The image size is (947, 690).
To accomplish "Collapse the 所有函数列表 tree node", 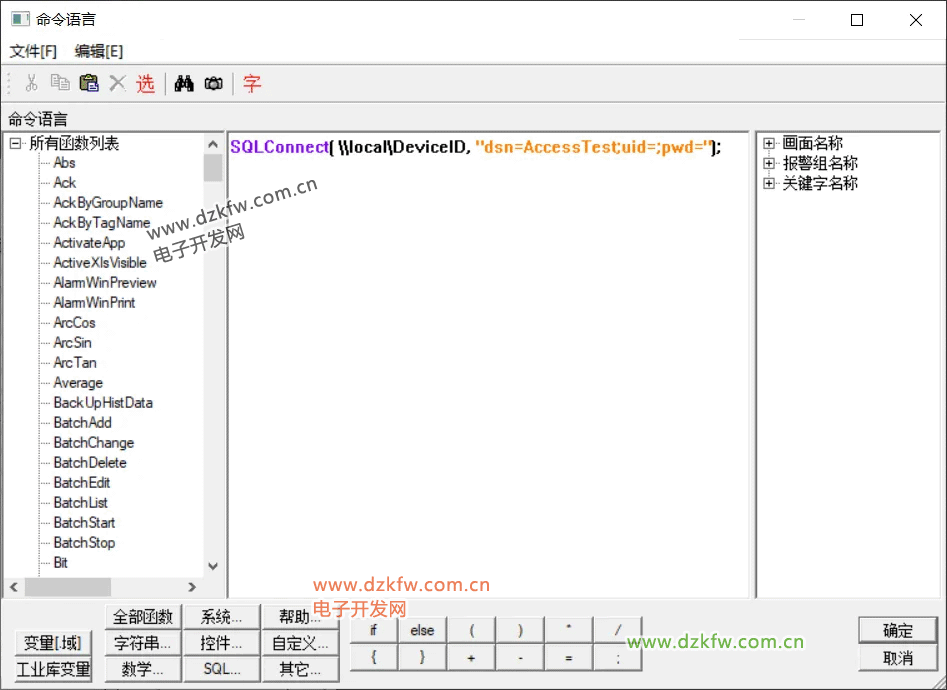I will coord(16,144).
